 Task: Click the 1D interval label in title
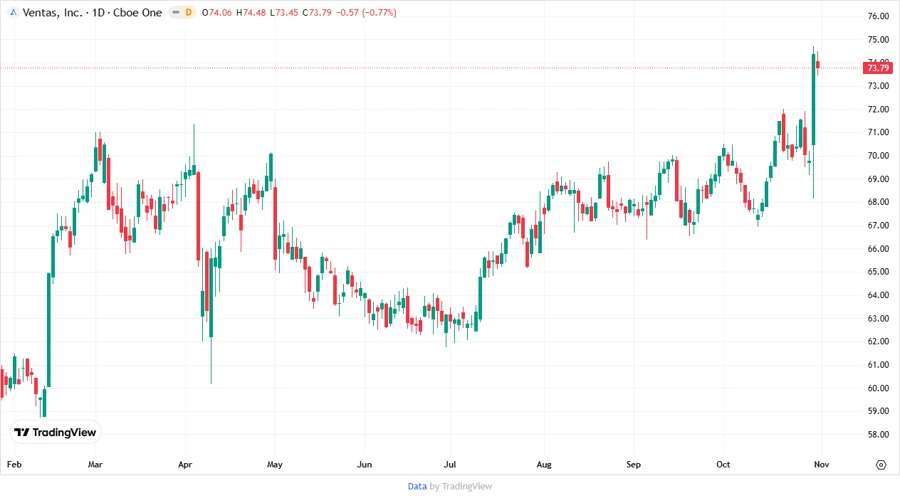98,13
